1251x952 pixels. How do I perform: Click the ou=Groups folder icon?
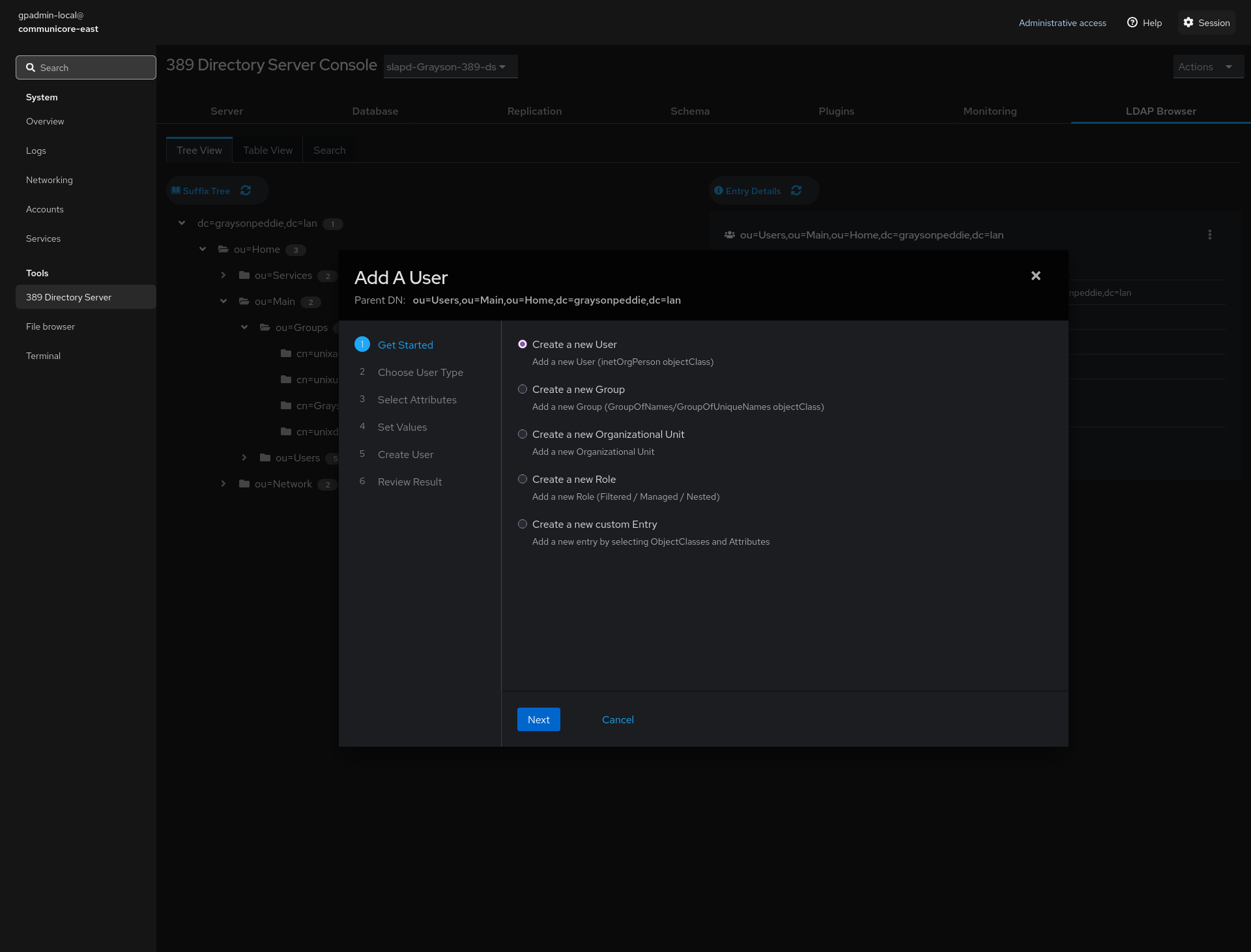tap(265, 327)
